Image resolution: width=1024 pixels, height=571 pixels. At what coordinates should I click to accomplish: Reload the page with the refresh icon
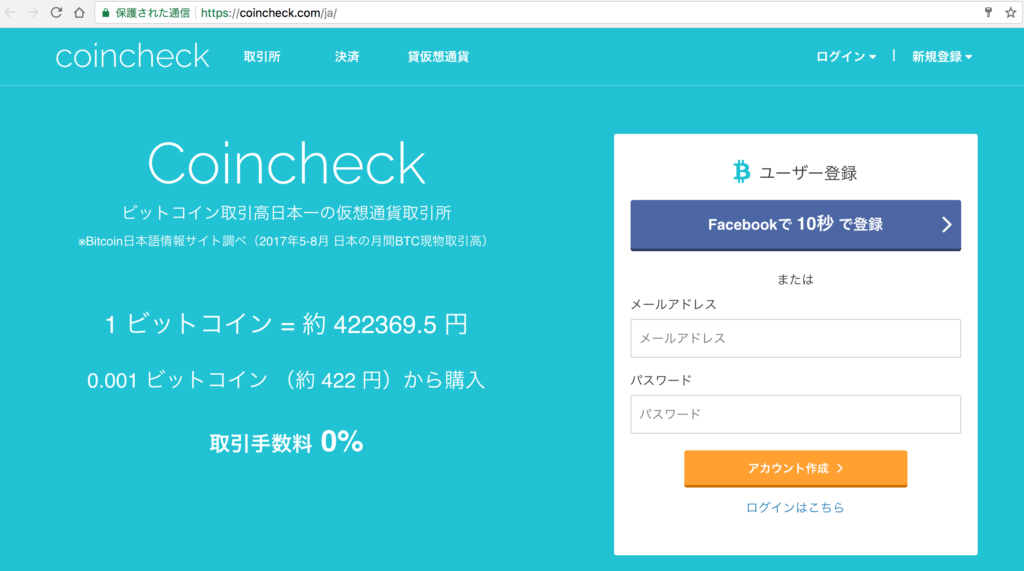click(56, 12)
